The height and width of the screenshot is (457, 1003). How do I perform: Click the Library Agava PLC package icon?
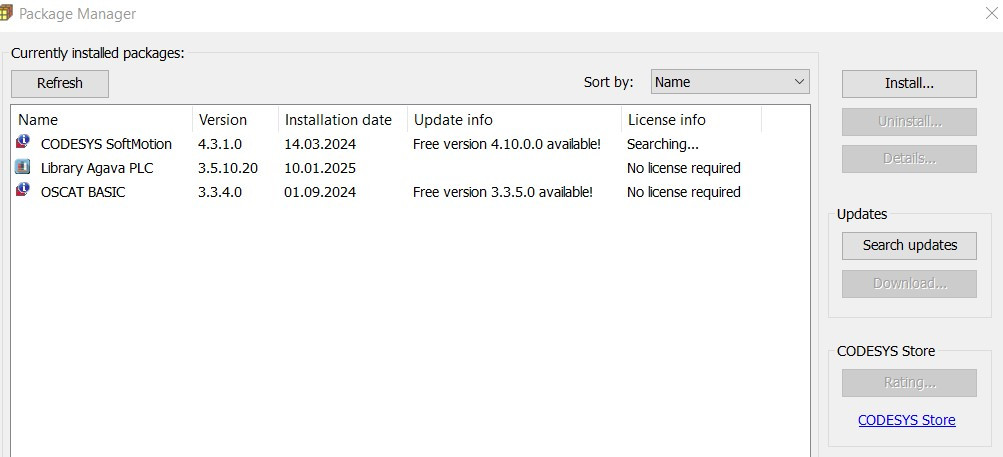23,167
